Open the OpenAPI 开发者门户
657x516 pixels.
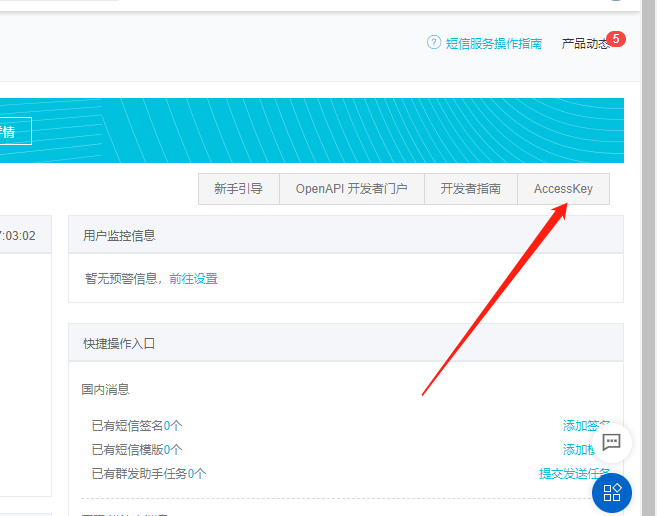click(351, 189)
